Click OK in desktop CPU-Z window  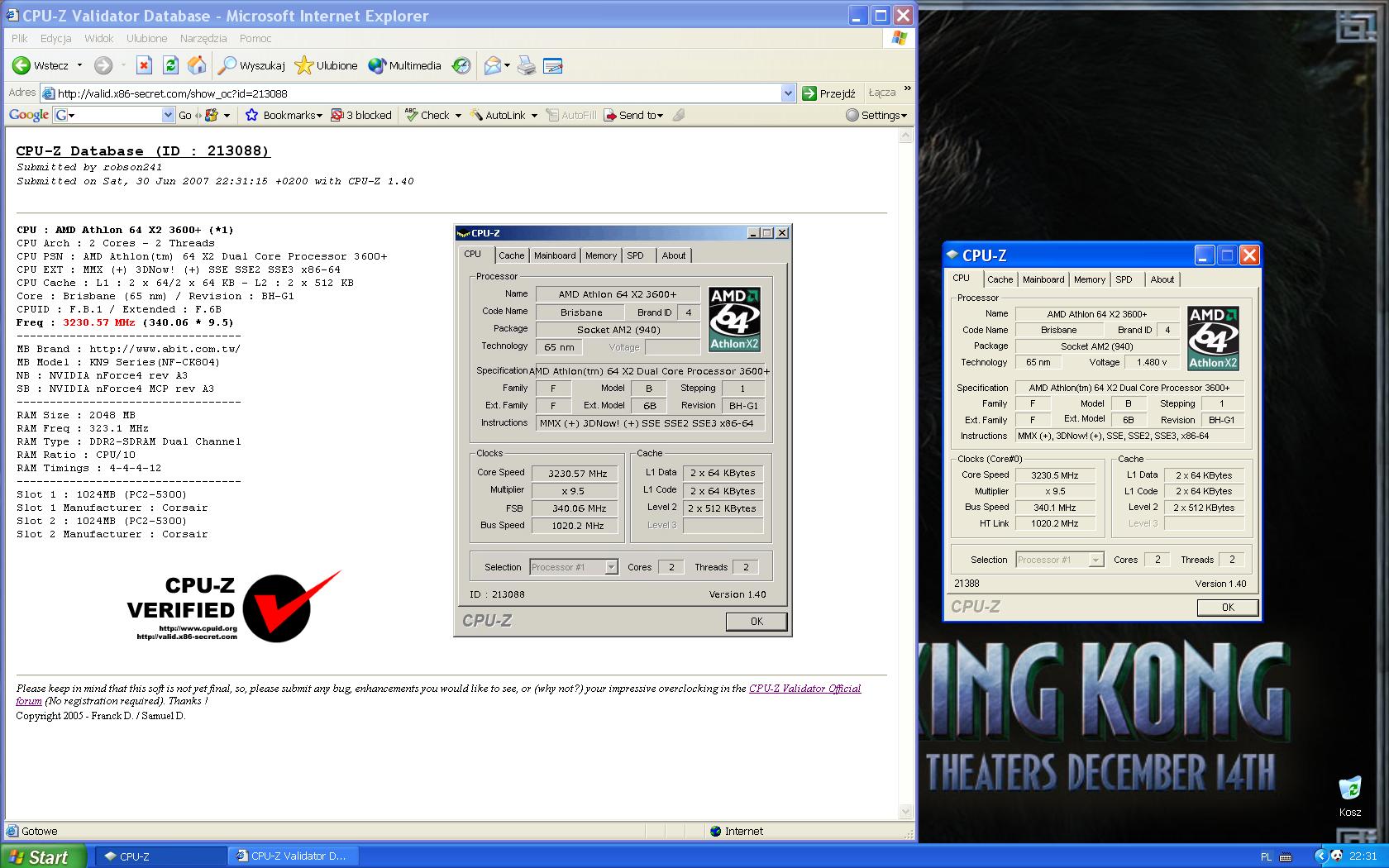tap(1228, 607)
